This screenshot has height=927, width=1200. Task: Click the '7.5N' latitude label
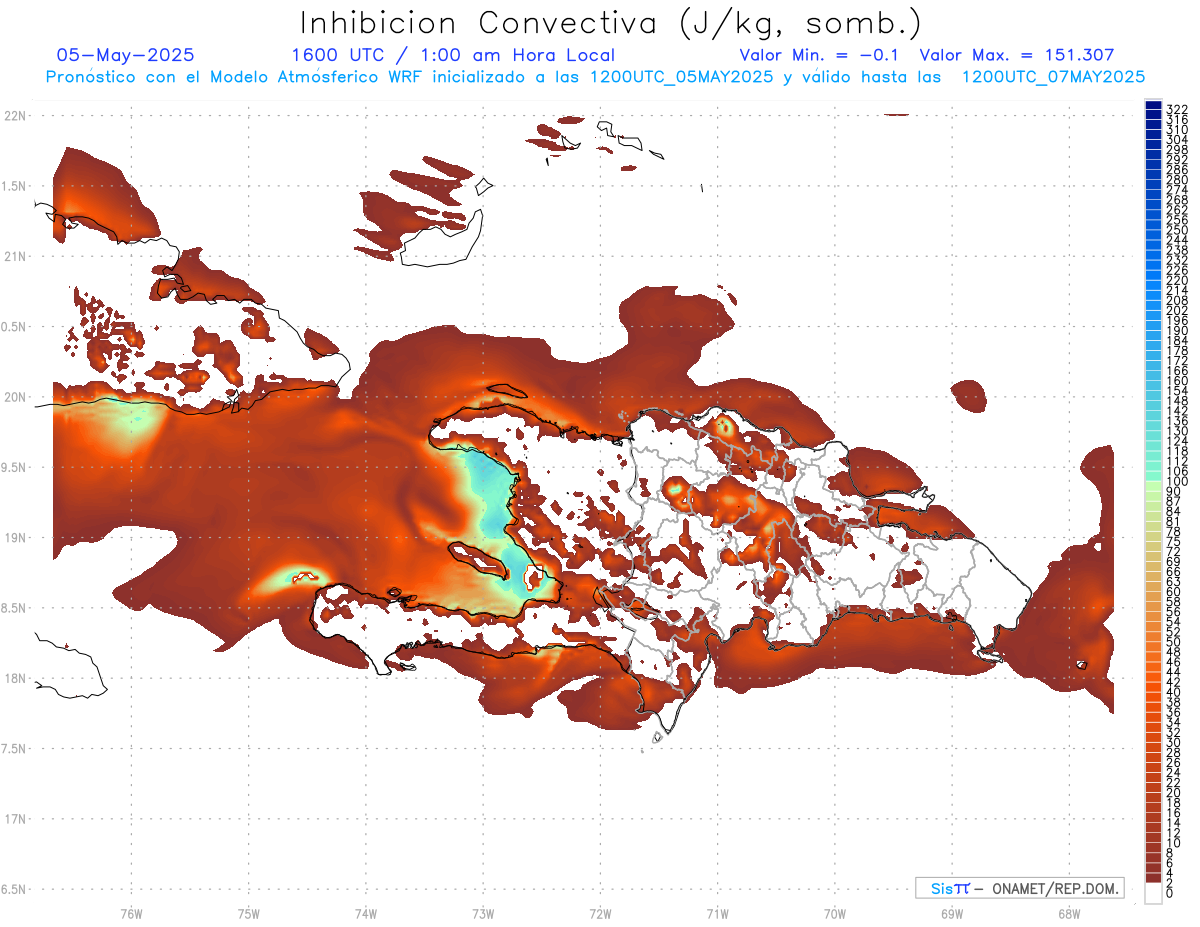coord(15,749)
